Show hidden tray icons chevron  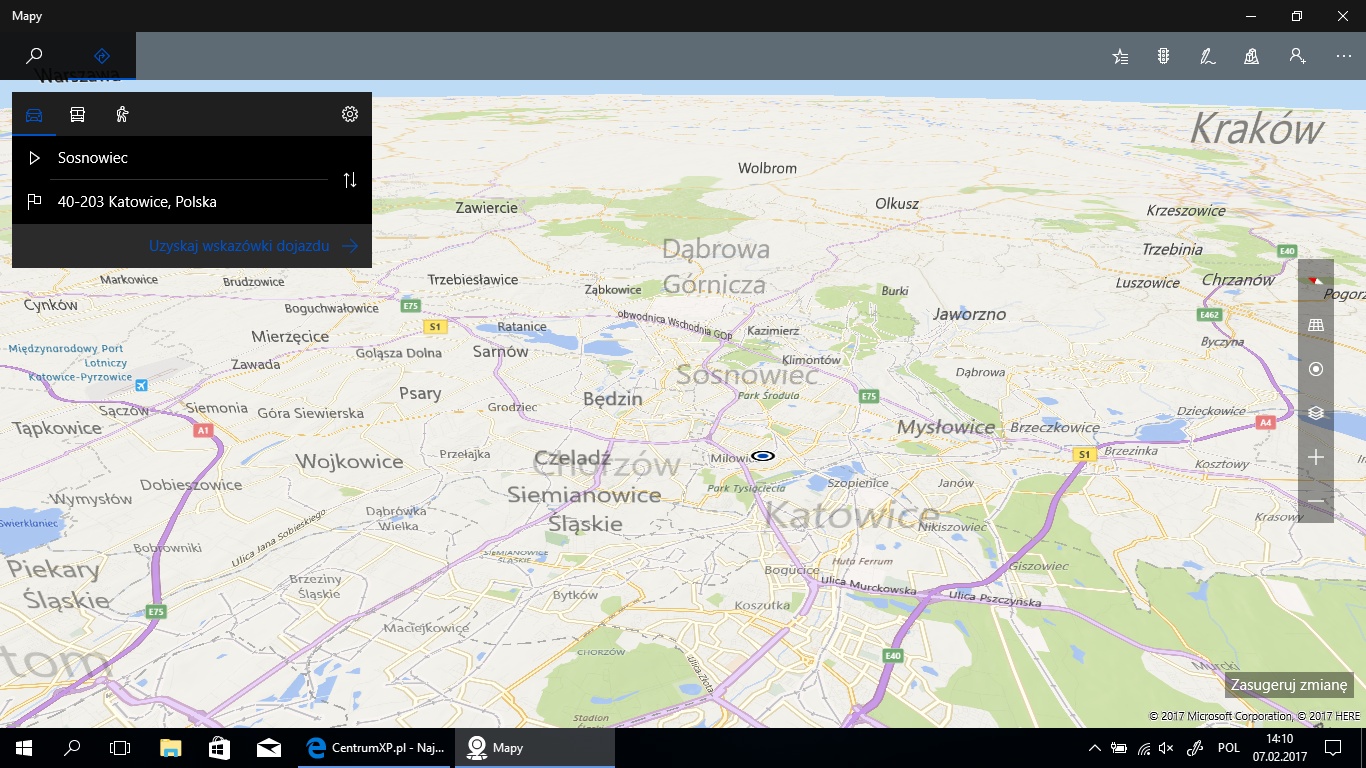pos(1095,748)
